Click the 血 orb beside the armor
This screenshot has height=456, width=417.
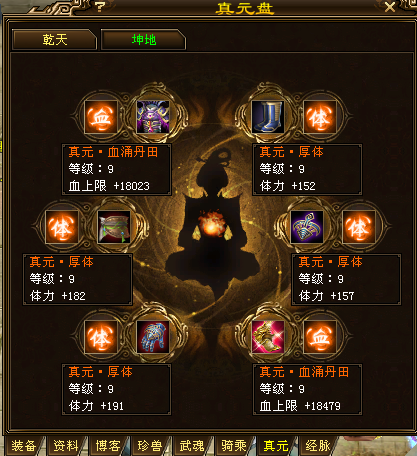tap(101, 117)
